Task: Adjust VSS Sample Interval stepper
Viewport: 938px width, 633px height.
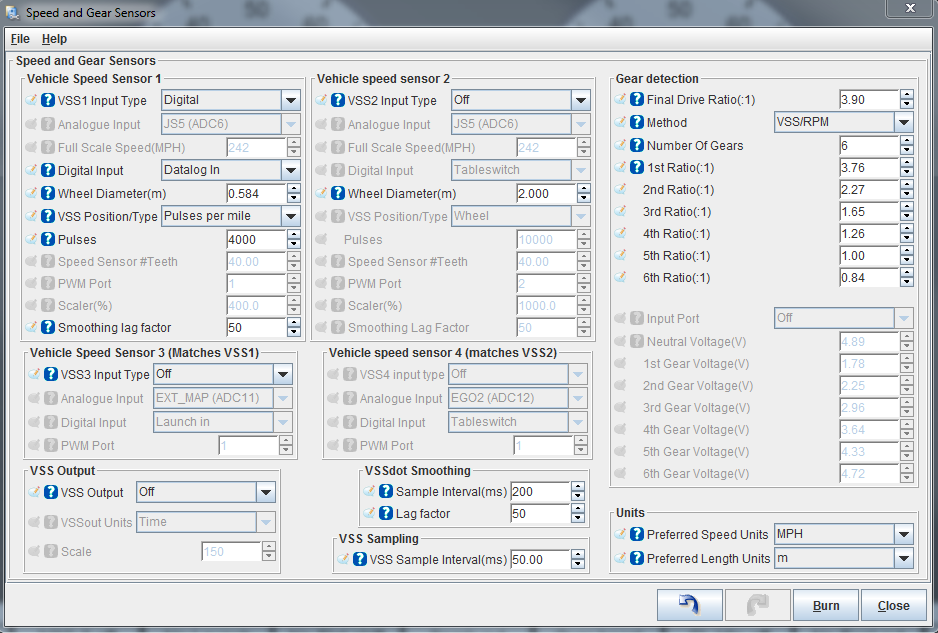Action: tap(577, 560)
